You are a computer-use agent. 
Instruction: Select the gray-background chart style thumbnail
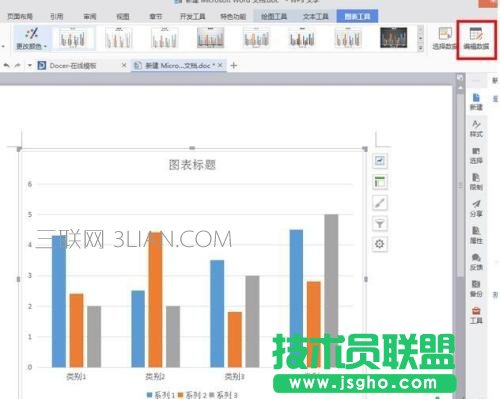point(210,38)
